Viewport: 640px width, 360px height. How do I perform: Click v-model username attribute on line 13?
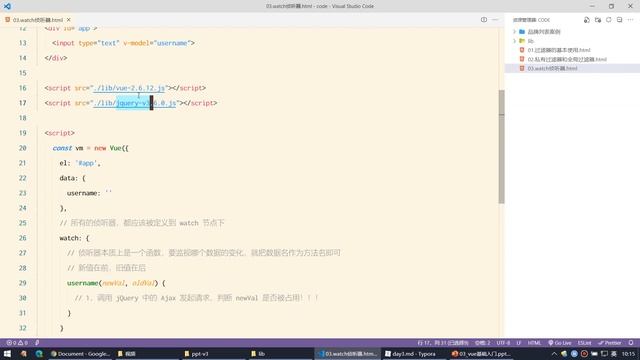[x=157, y=43]
